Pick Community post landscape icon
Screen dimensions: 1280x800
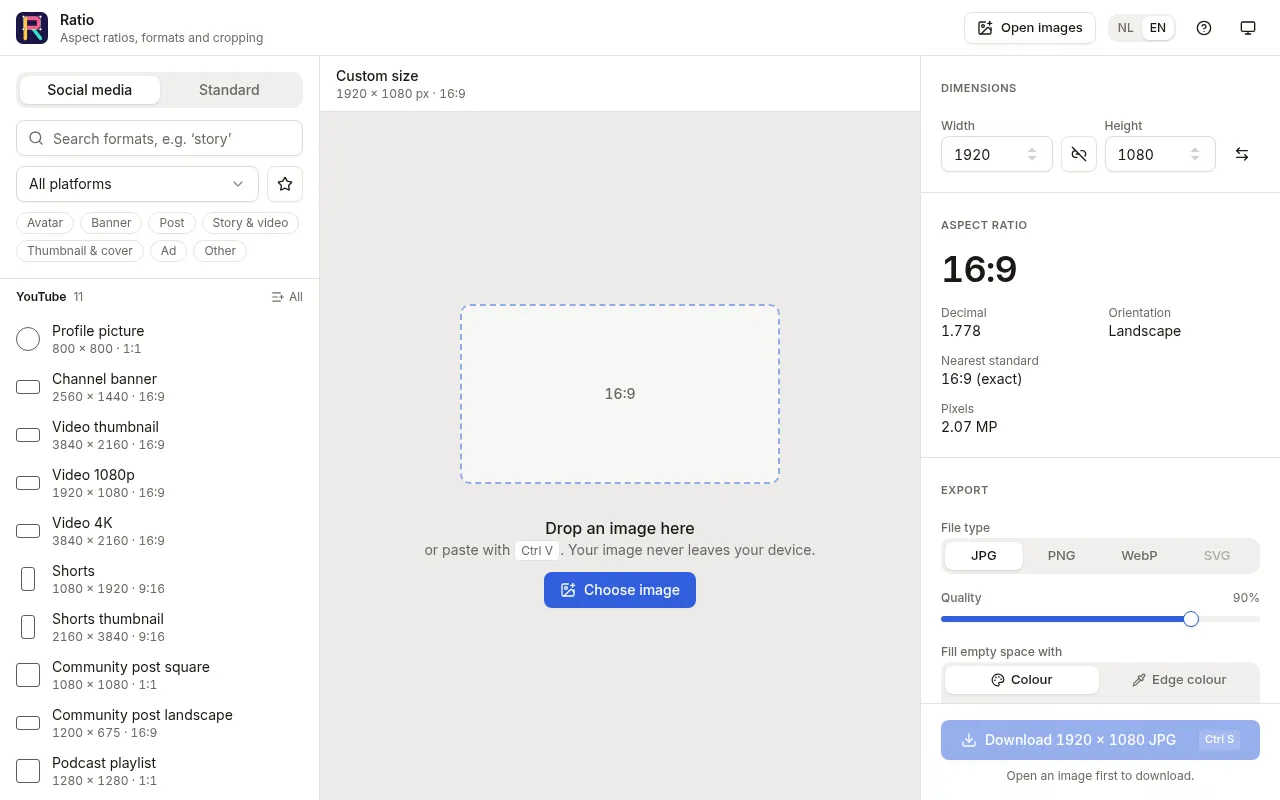[28, 723]
